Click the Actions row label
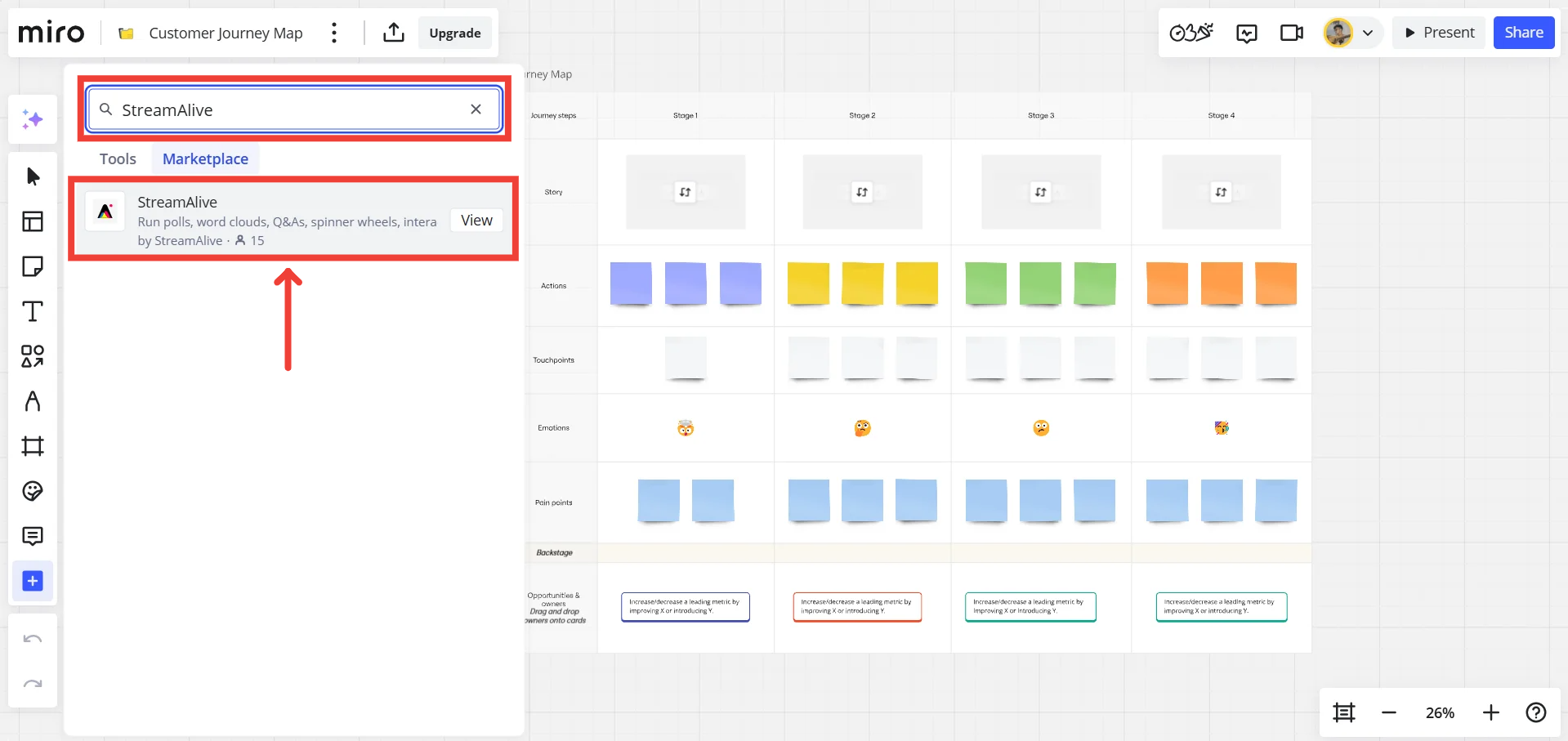 coord(553,286)
